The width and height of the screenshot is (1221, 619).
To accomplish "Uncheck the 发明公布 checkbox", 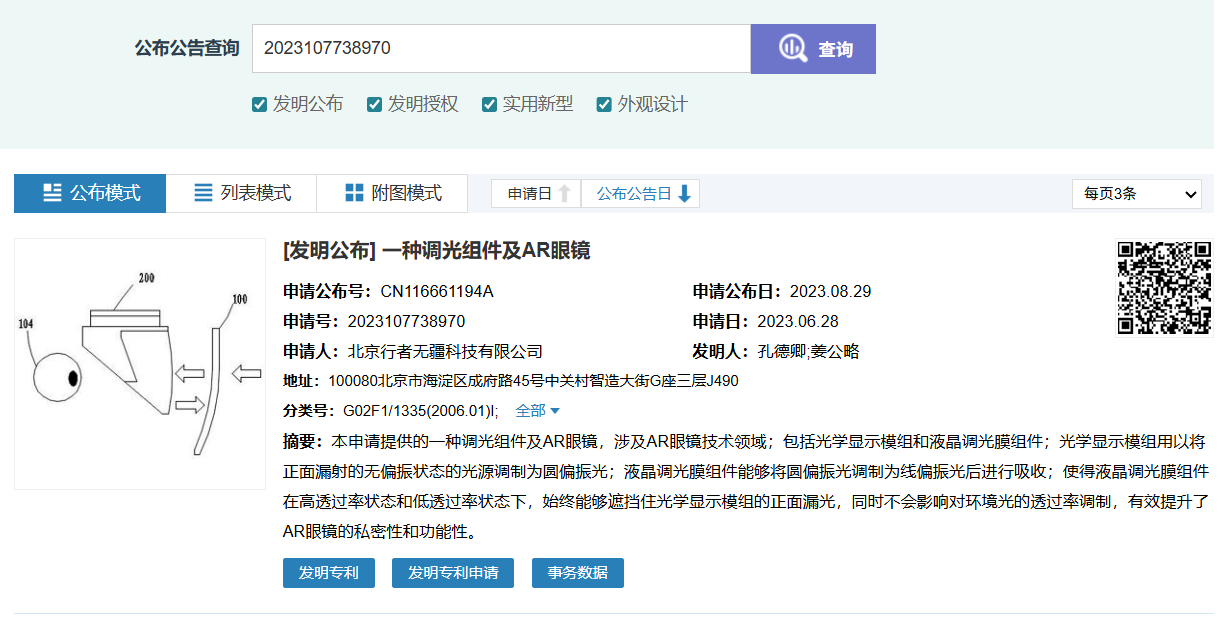I will click(260, 105).
